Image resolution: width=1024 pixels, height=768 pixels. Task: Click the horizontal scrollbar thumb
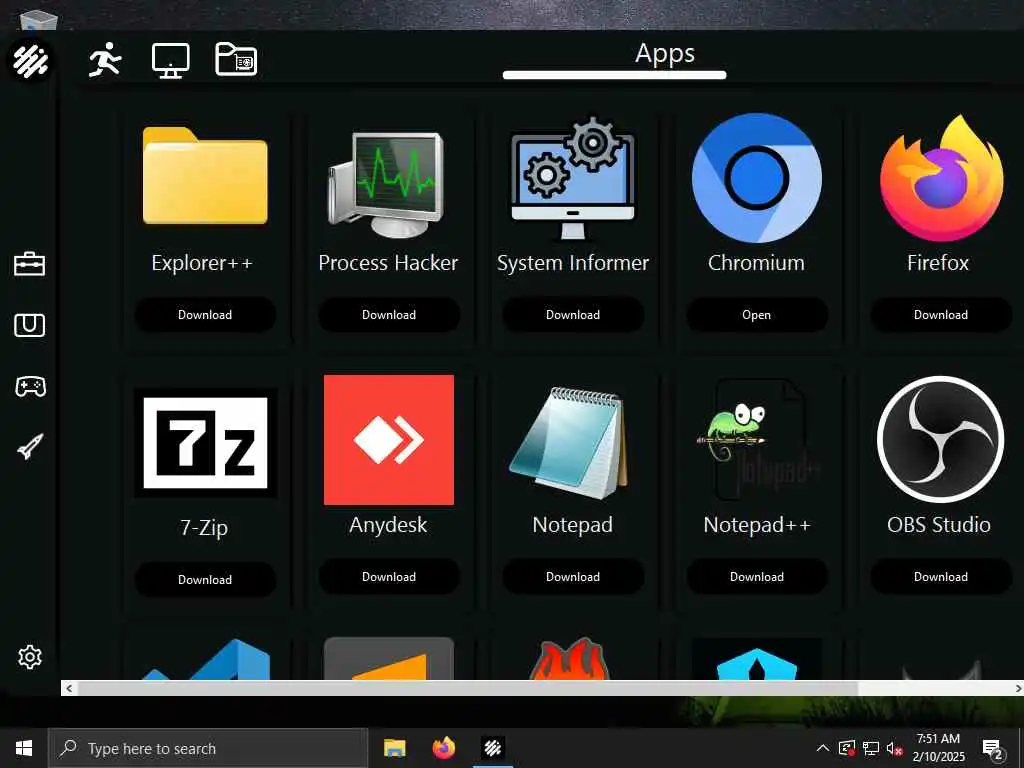coord(468,688)
